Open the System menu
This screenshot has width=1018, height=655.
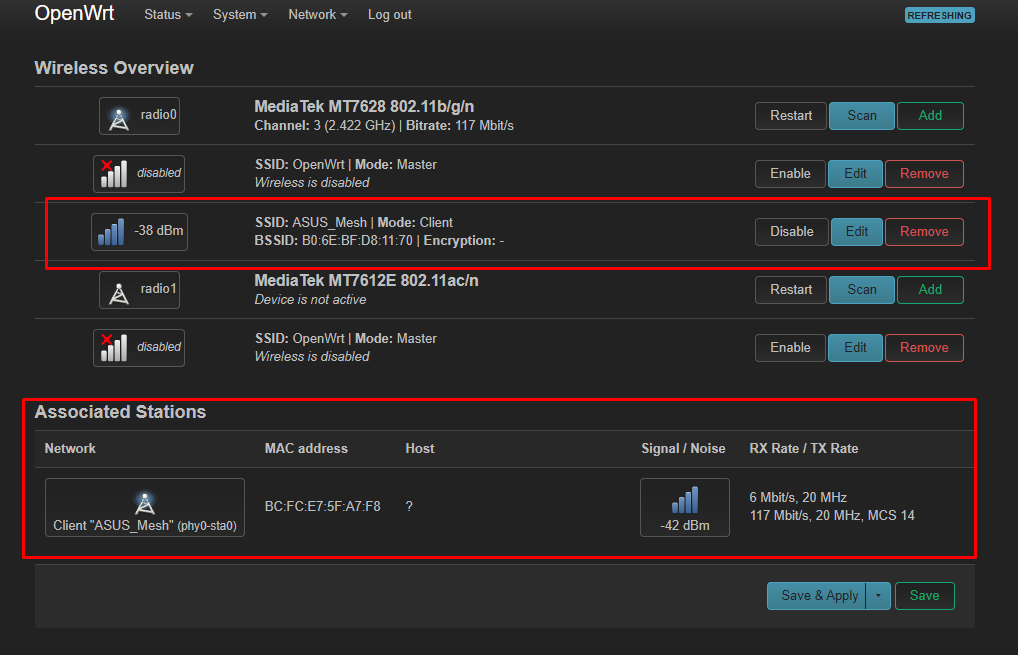coord(240,14)
